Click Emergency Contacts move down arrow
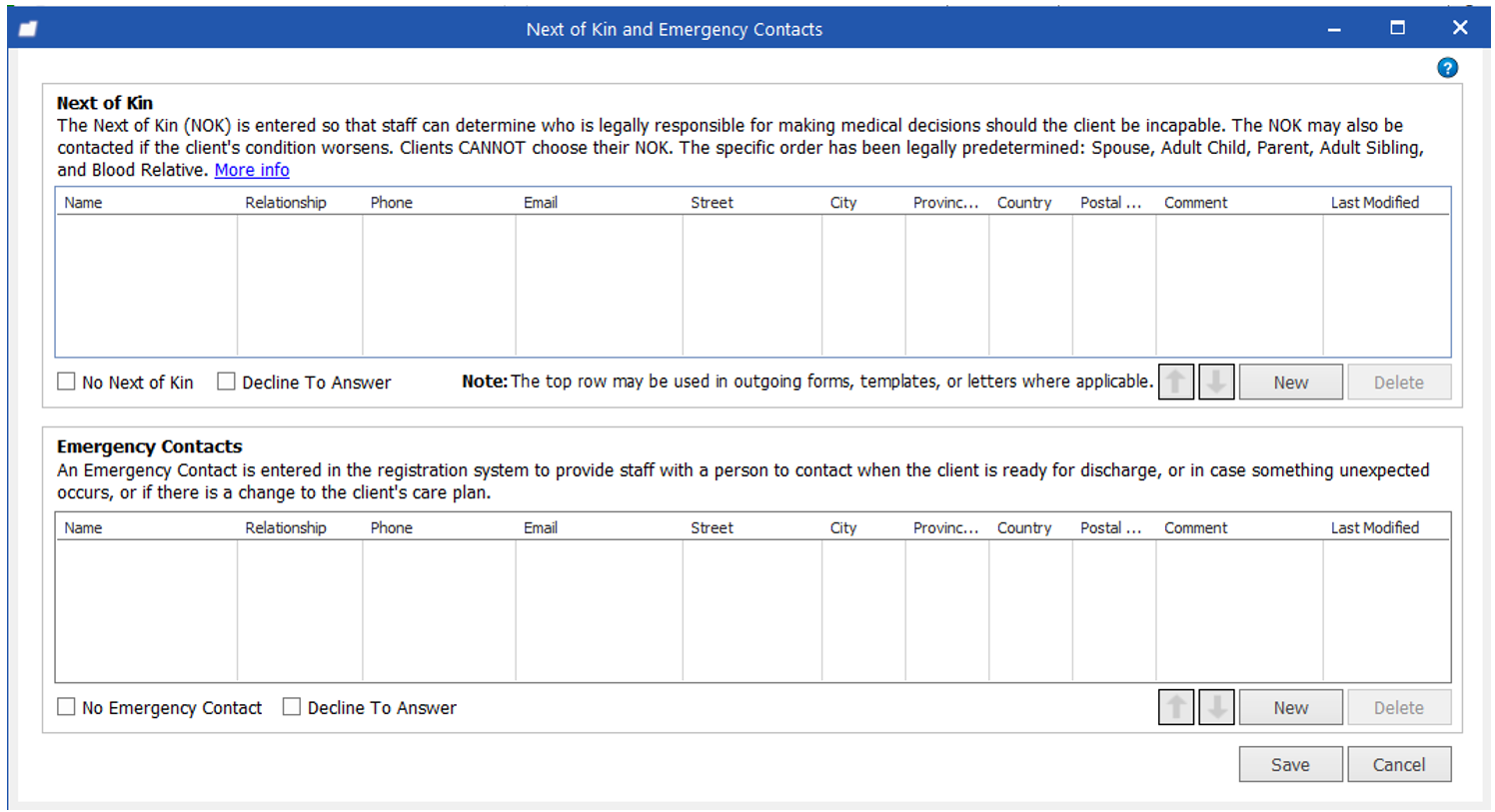This screenshot has width=1495, height=812. tap(1216, 707)
